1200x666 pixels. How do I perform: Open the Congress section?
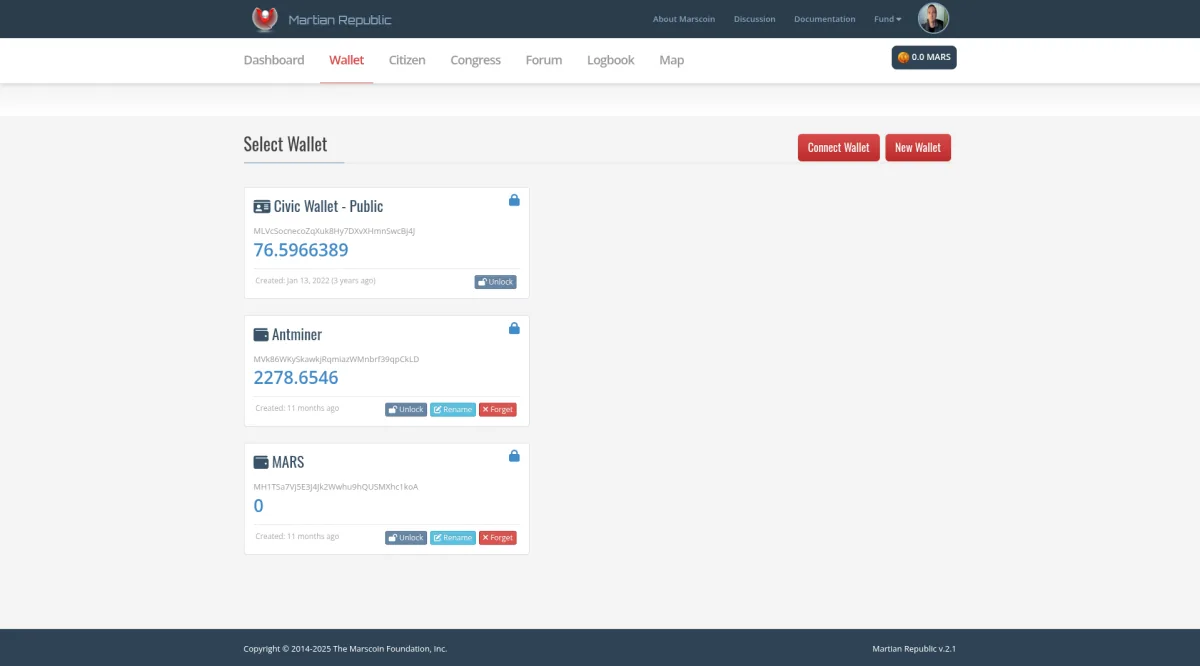coord(475,59)
